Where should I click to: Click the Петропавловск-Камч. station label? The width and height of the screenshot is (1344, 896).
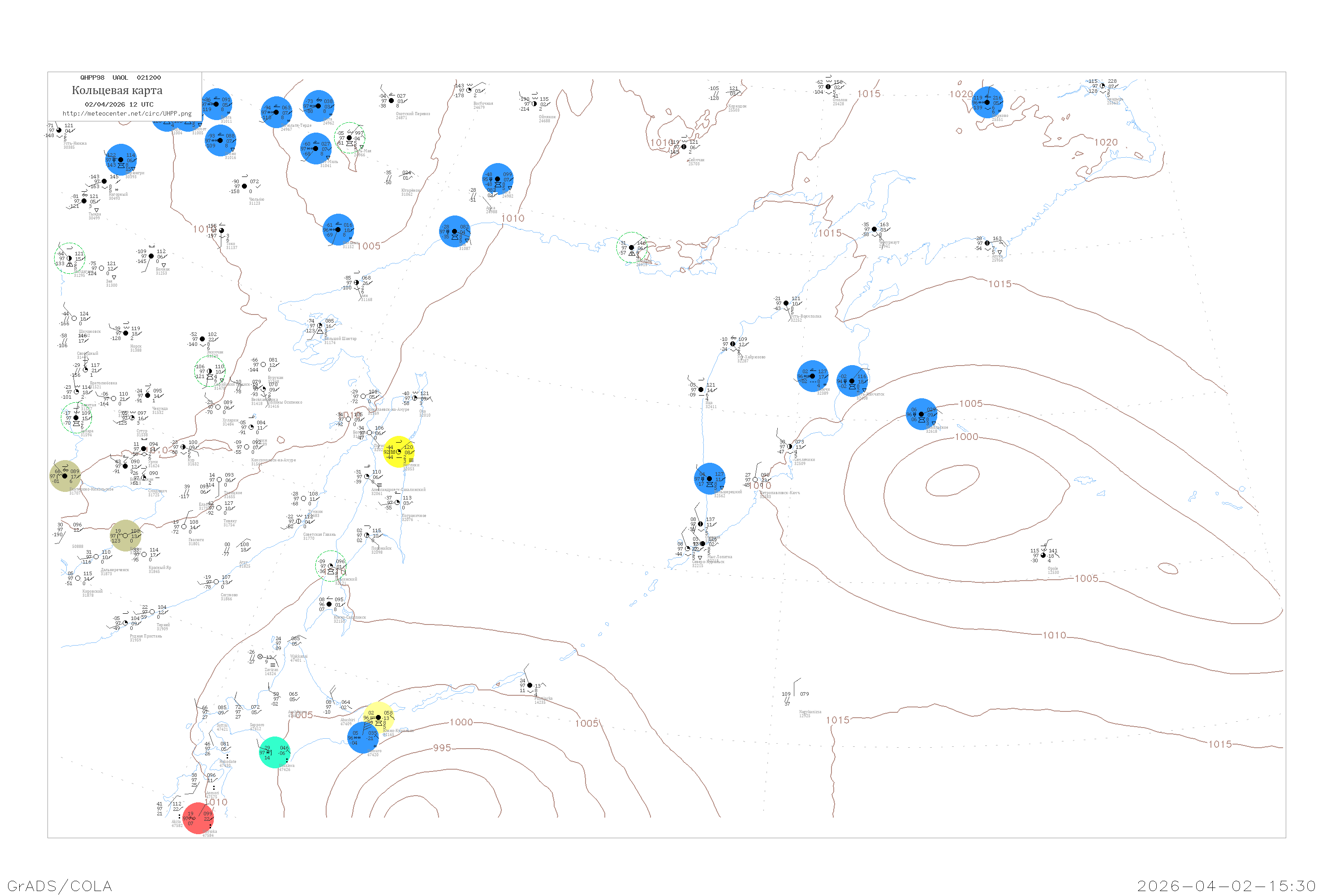(x=780, y=492)
